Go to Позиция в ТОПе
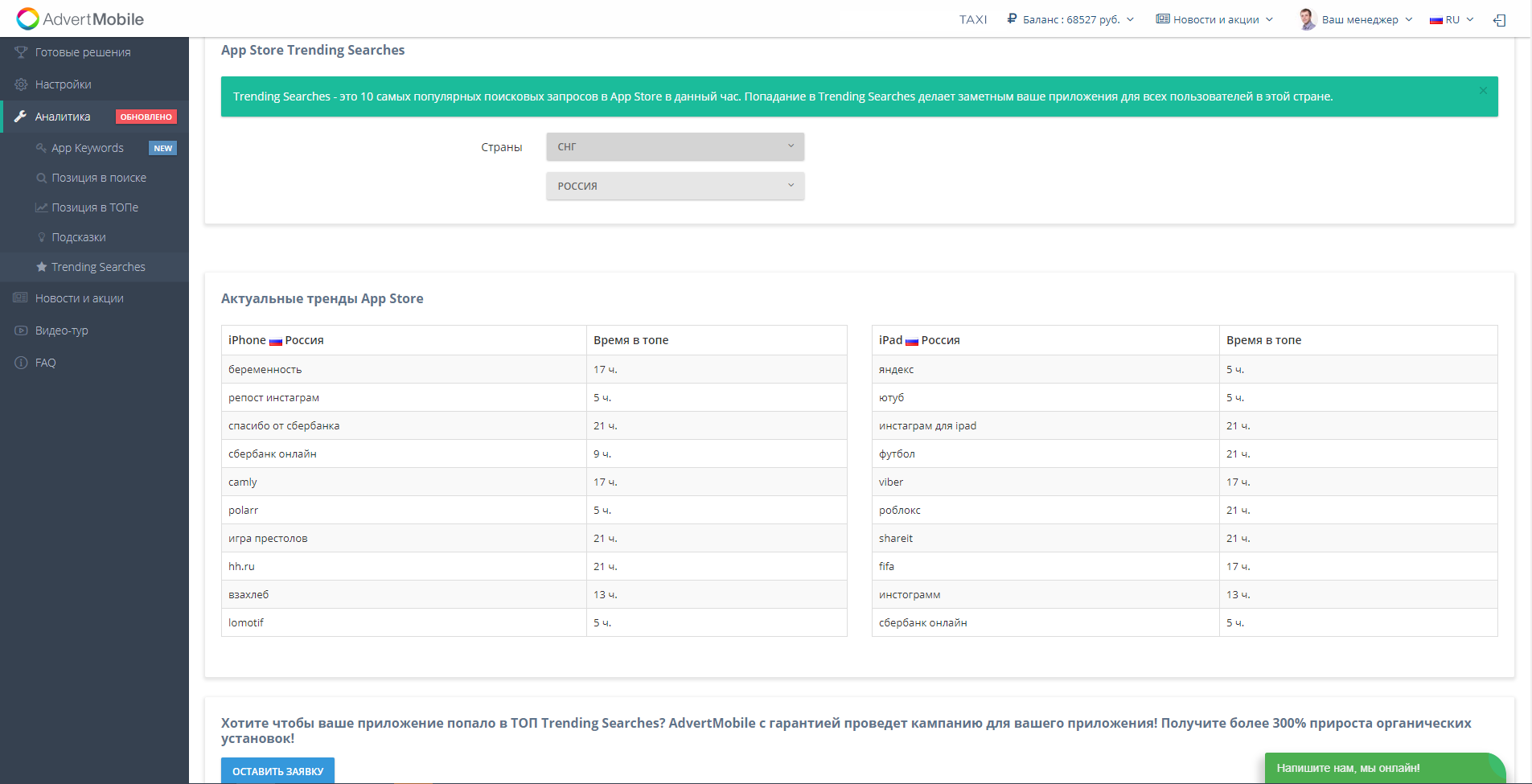This screenshot has width=1532, height=784. 94,207
